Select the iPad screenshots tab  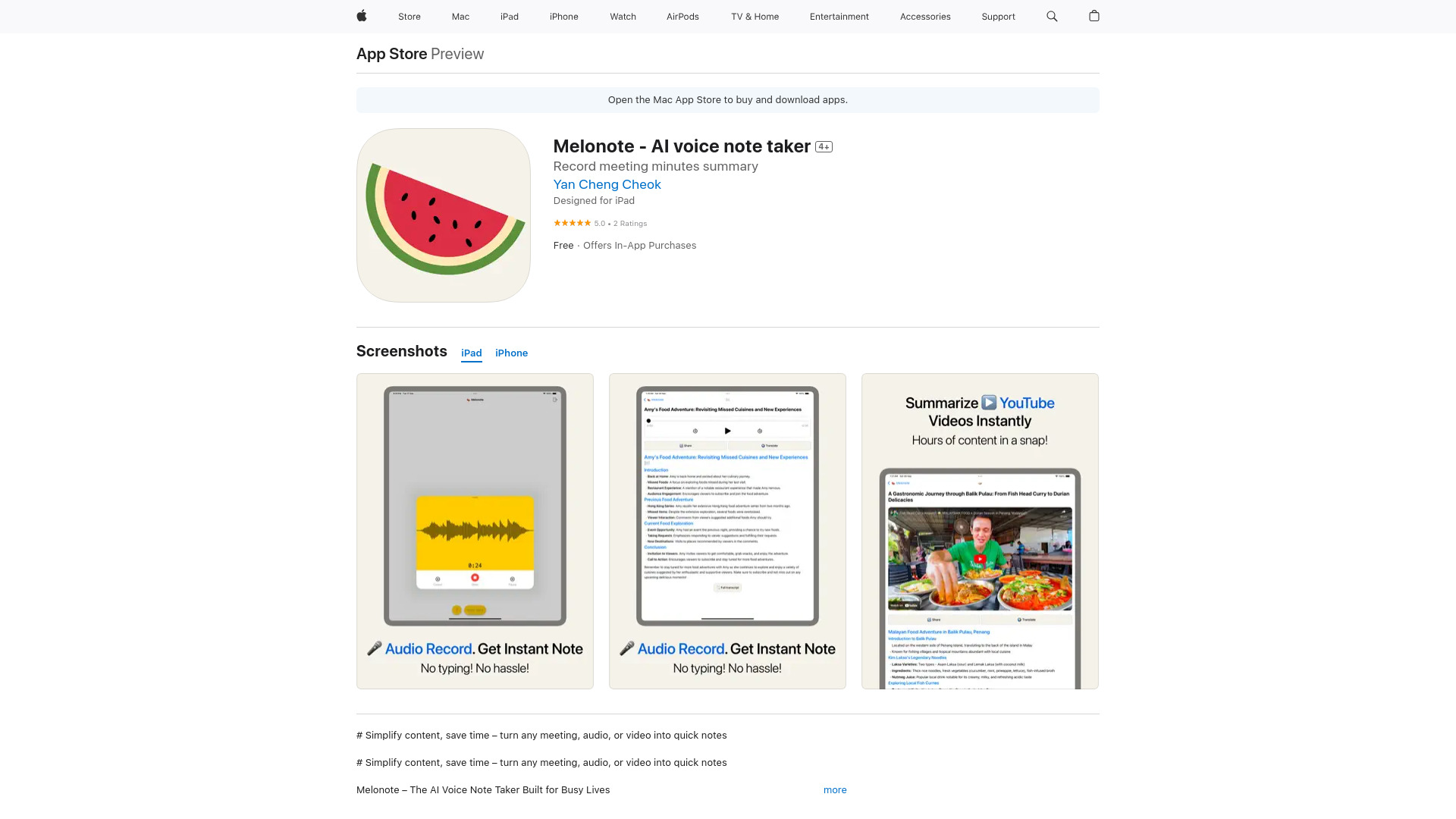(x=471, y=353)
